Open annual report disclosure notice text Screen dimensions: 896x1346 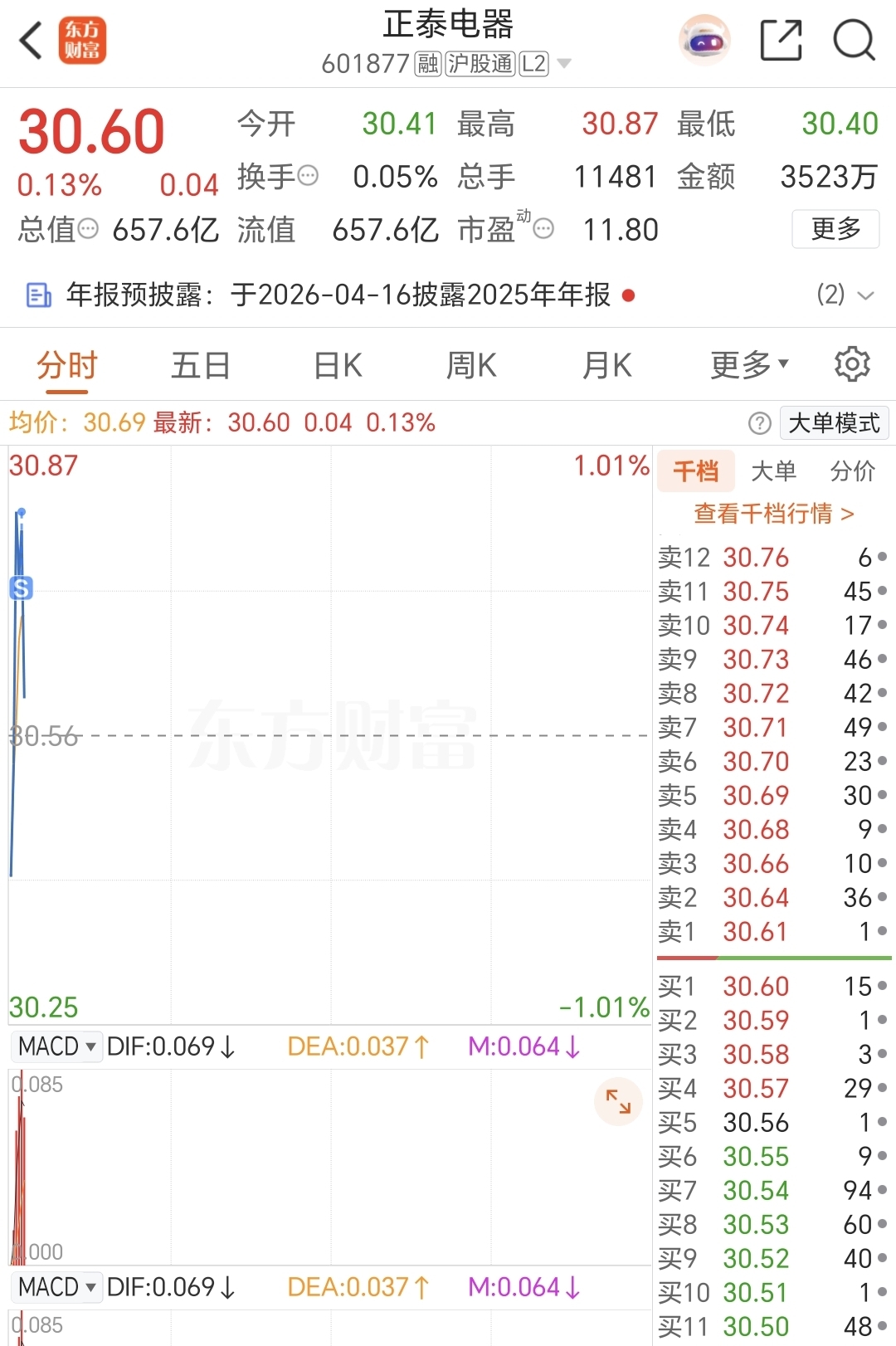[x=338, y=295]
